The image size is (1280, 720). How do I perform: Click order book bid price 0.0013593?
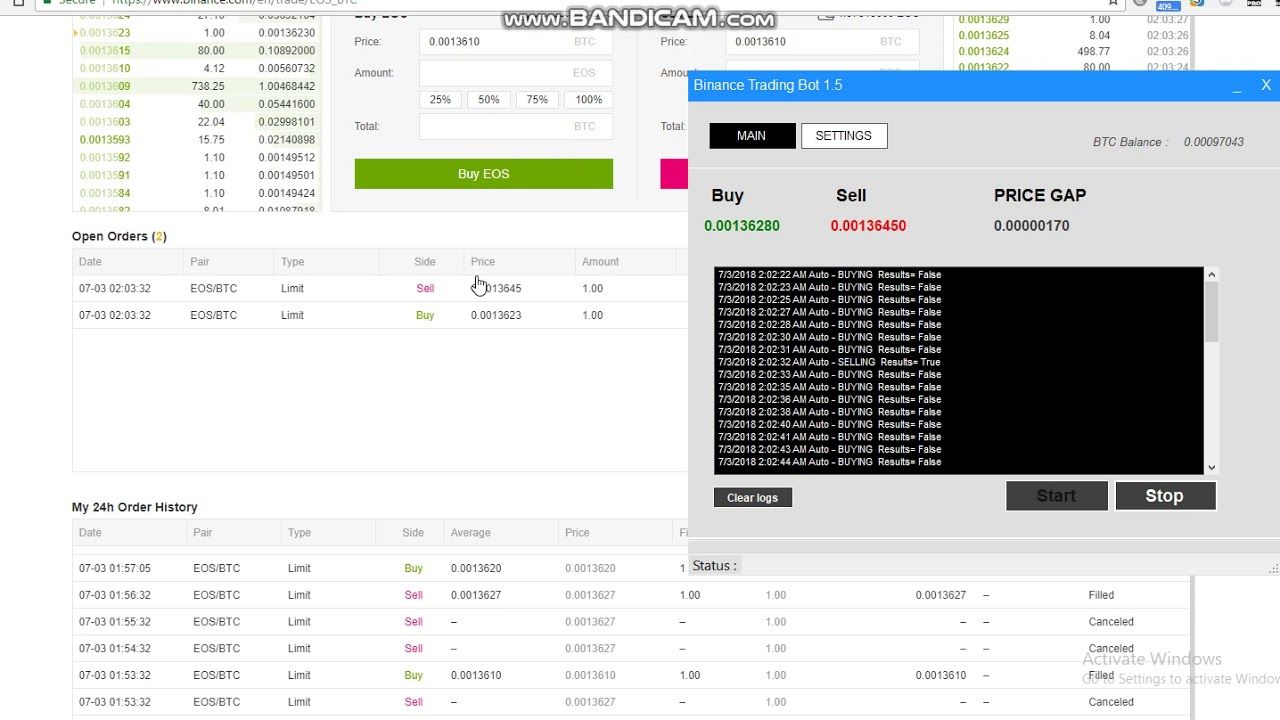click(x=105, y=140)
